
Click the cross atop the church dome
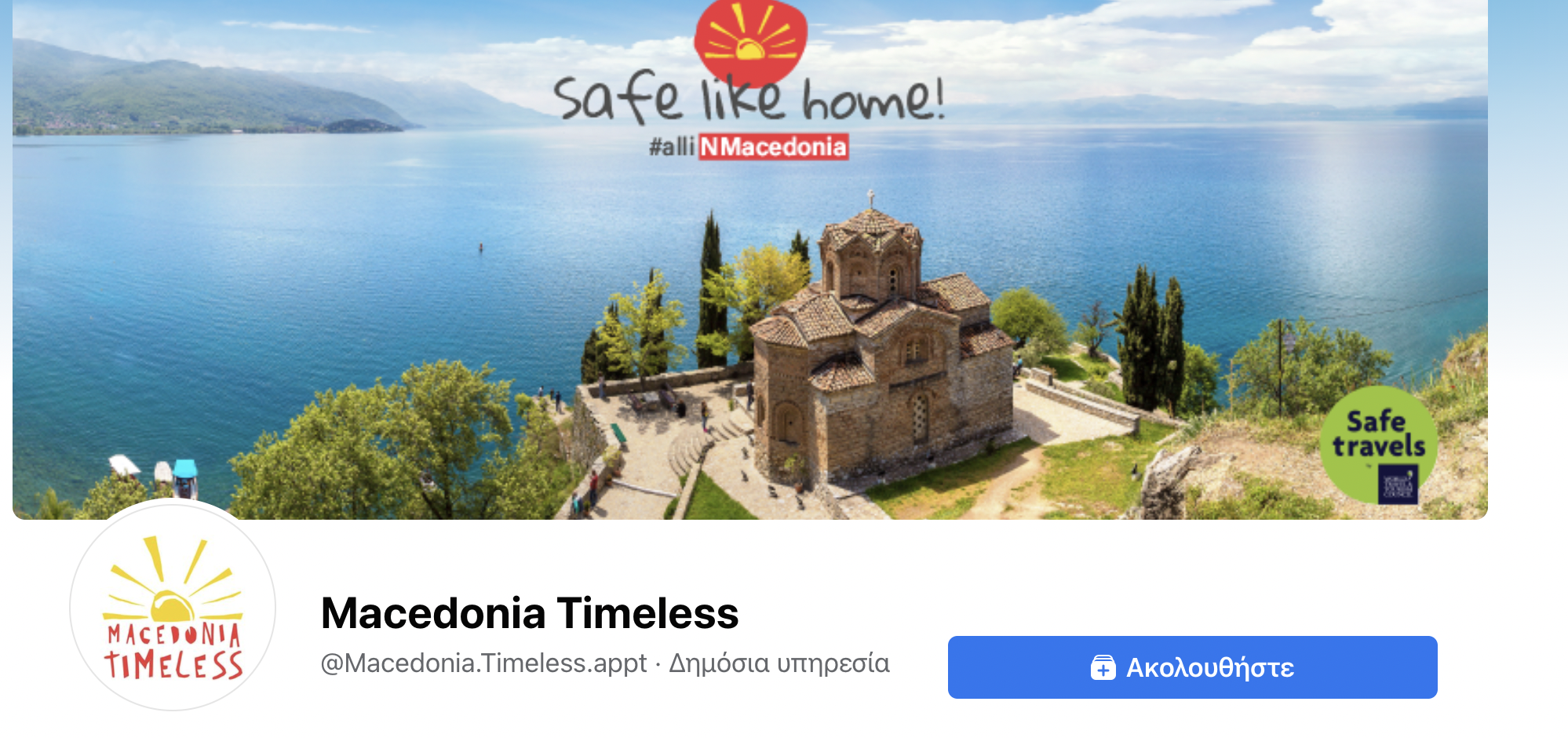click(x=870, y=198)
